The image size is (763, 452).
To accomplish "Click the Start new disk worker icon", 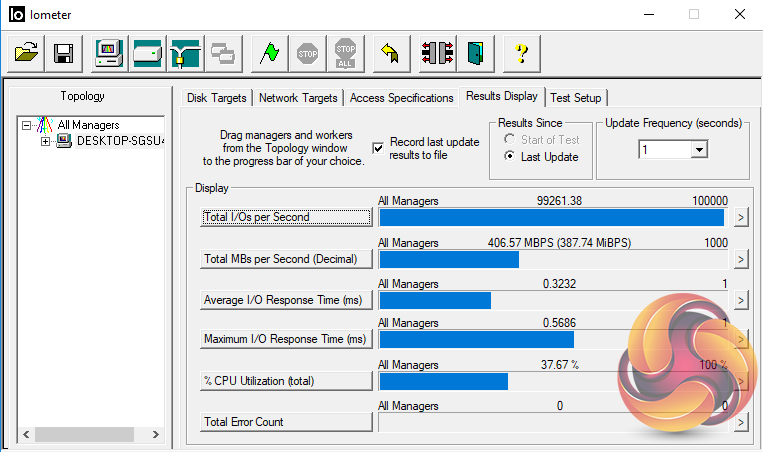I will tap(147, 53).
